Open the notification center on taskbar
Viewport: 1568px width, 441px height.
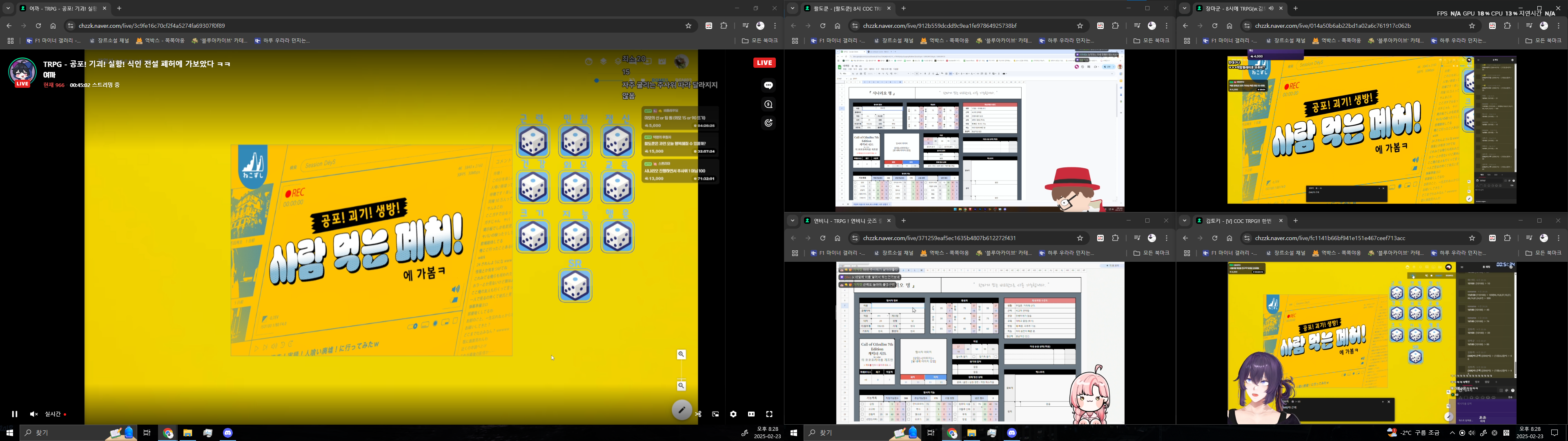1555,433
